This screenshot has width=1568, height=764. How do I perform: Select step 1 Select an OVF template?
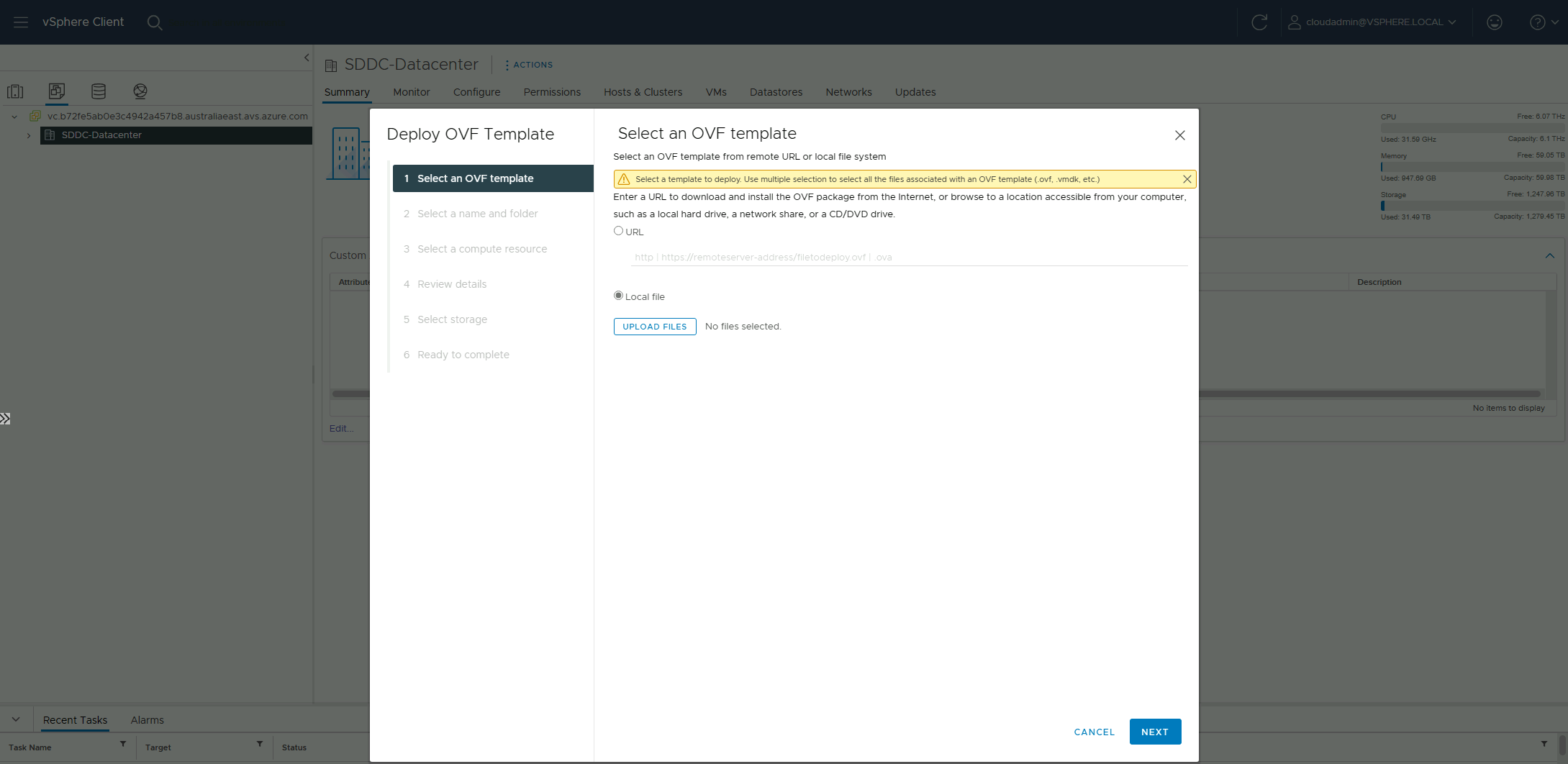pos(493,178)
